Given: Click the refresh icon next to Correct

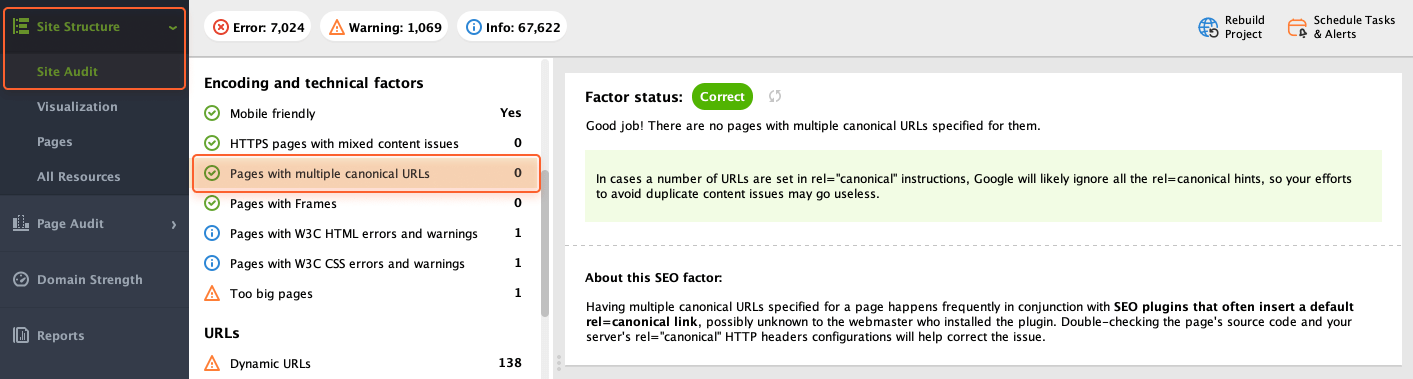Looking at the screenshot, I should point(774,96).
